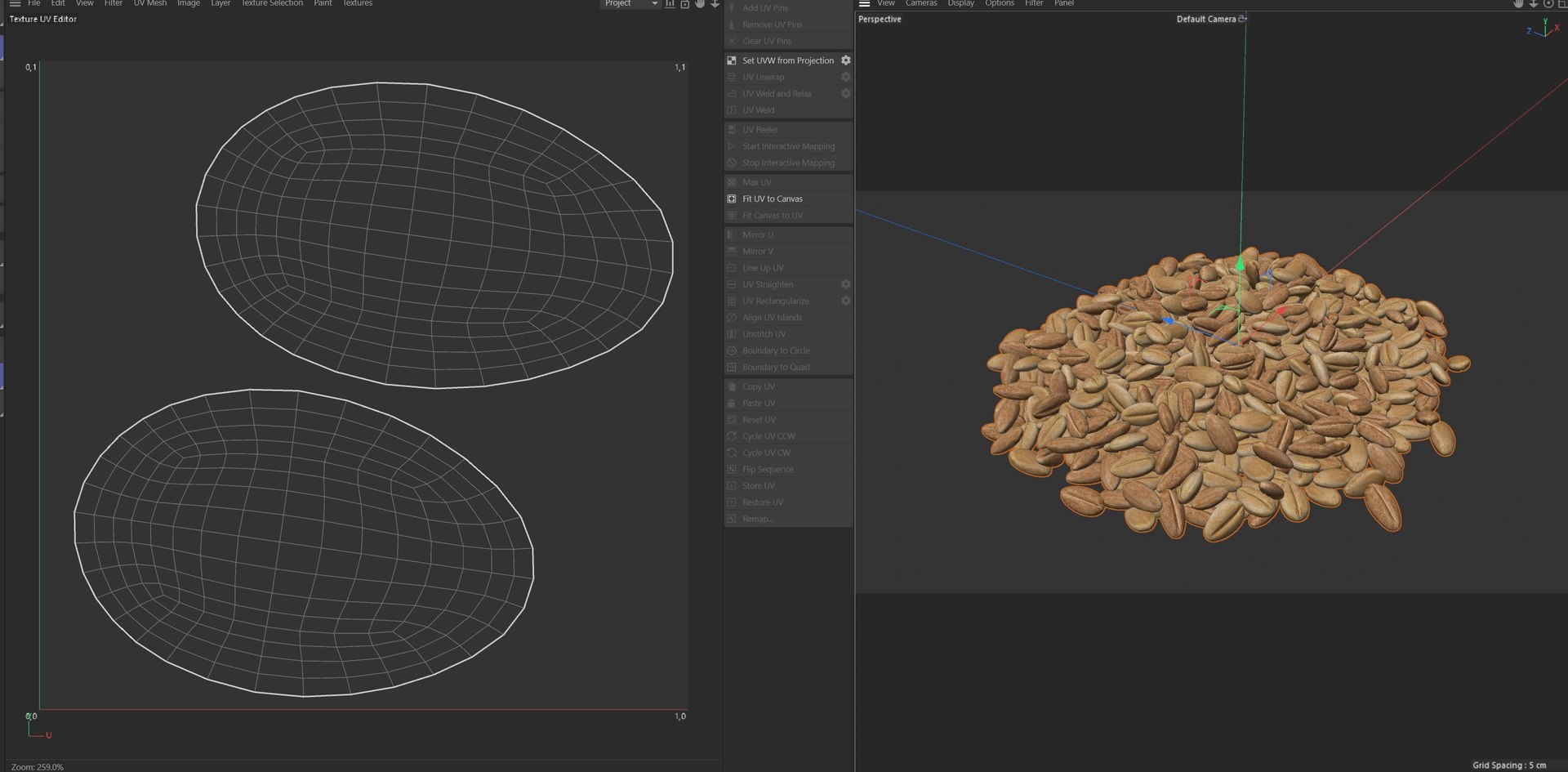Viewport: 1568px width, 772px height.
Task: Click the Zoom: 259.0% status text
Action: click(x=37, y=767)
